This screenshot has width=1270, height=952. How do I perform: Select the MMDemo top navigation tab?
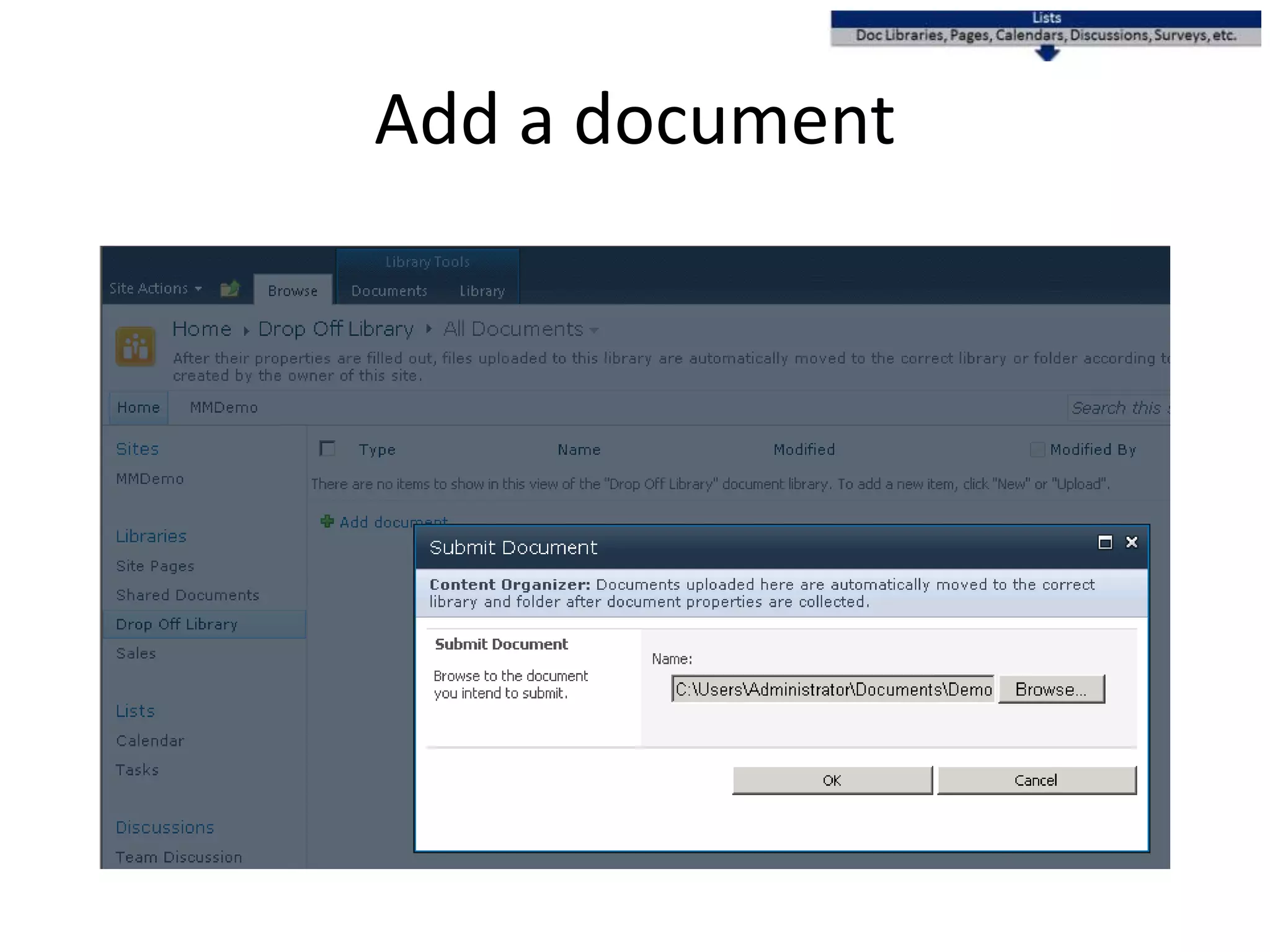(224, 407)
